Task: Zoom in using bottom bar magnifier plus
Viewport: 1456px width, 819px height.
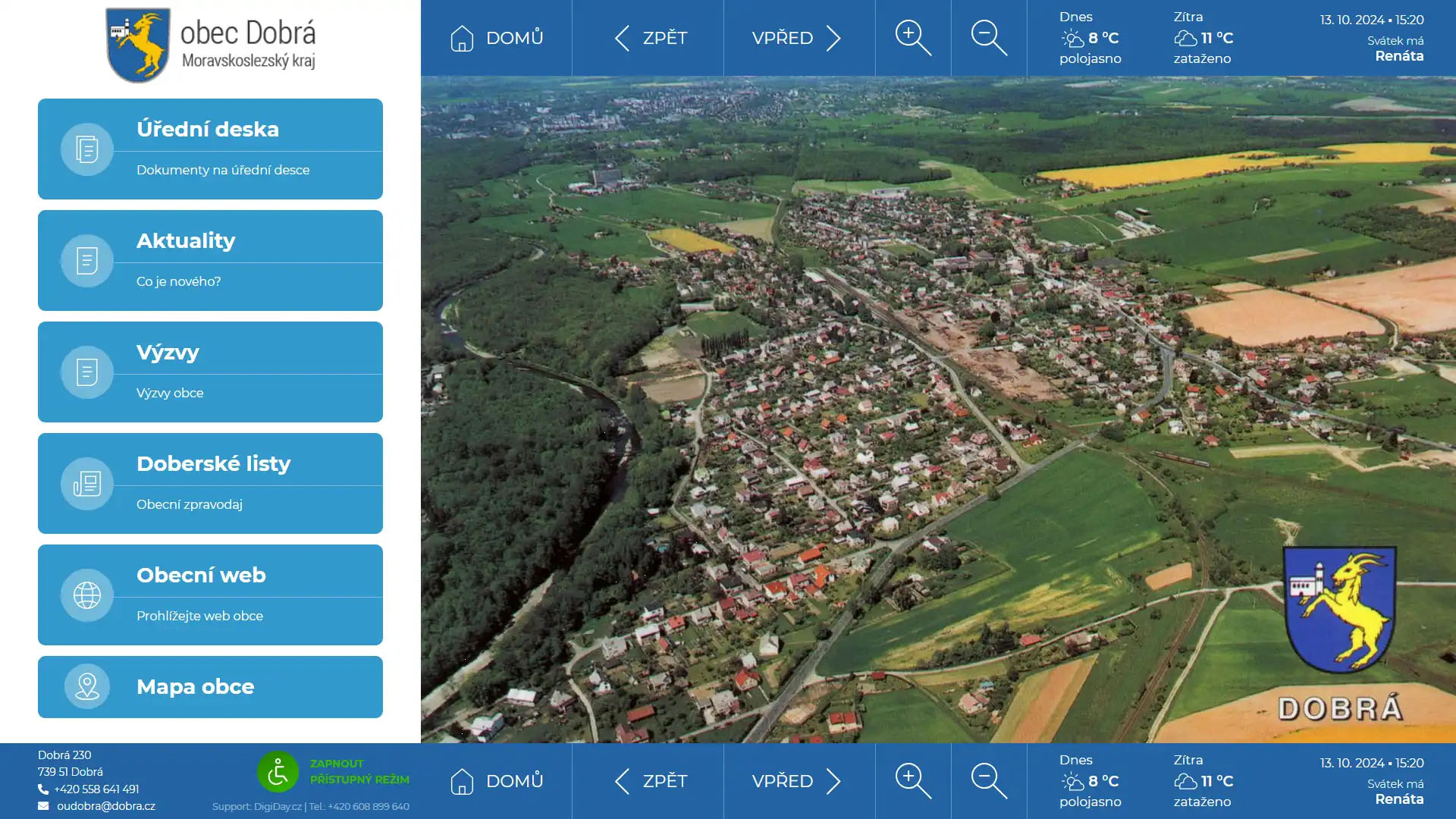Action: pos(913,781)
